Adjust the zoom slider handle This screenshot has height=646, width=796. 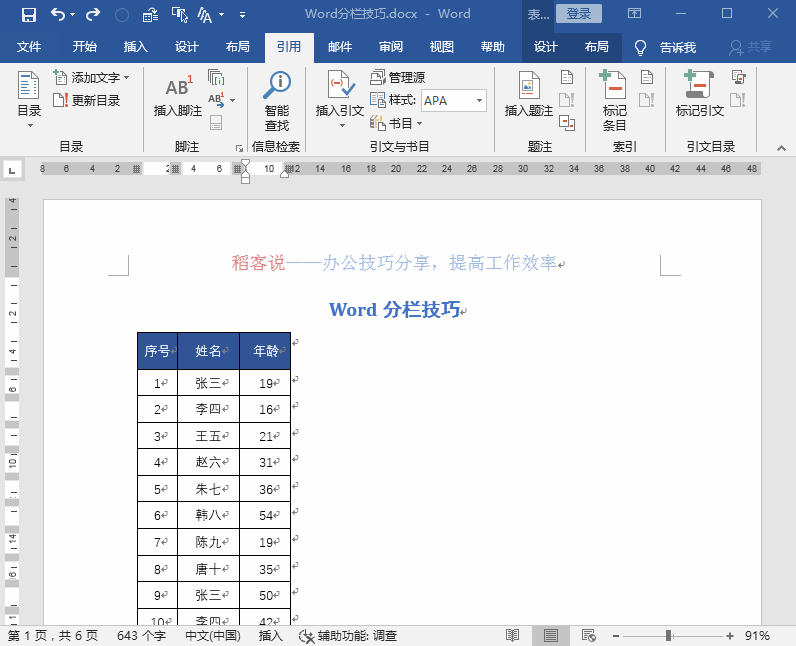(x=669, y=635)
